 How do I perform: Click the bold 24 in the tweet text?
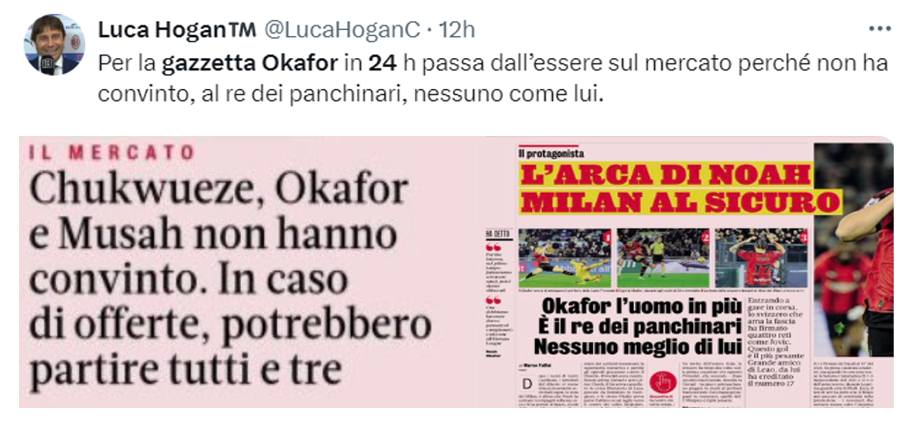(x=382, y=63)
